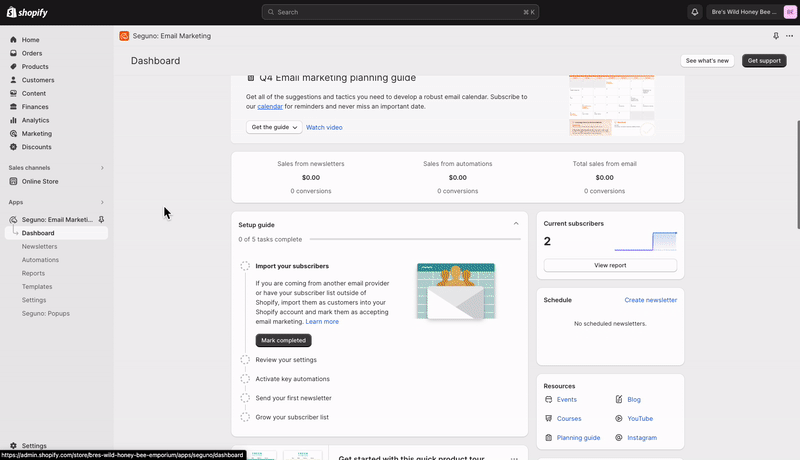Click the Mark completed button
The height and width of the screenshot is (460, 800).
[x=283, y=340]
